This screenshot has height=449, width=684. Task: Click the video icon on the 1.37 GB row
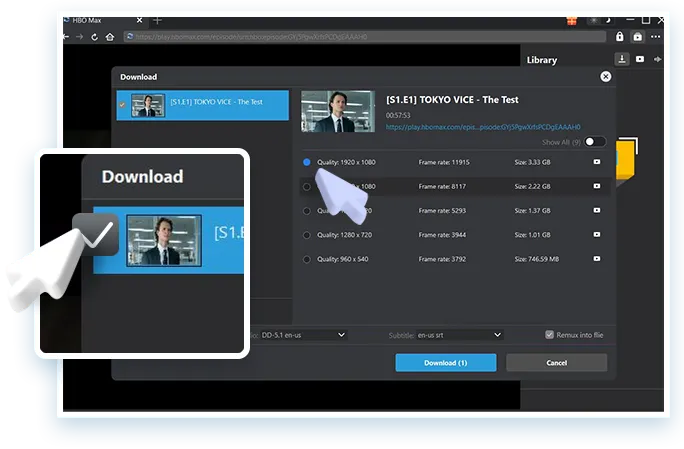coord(597,210)
